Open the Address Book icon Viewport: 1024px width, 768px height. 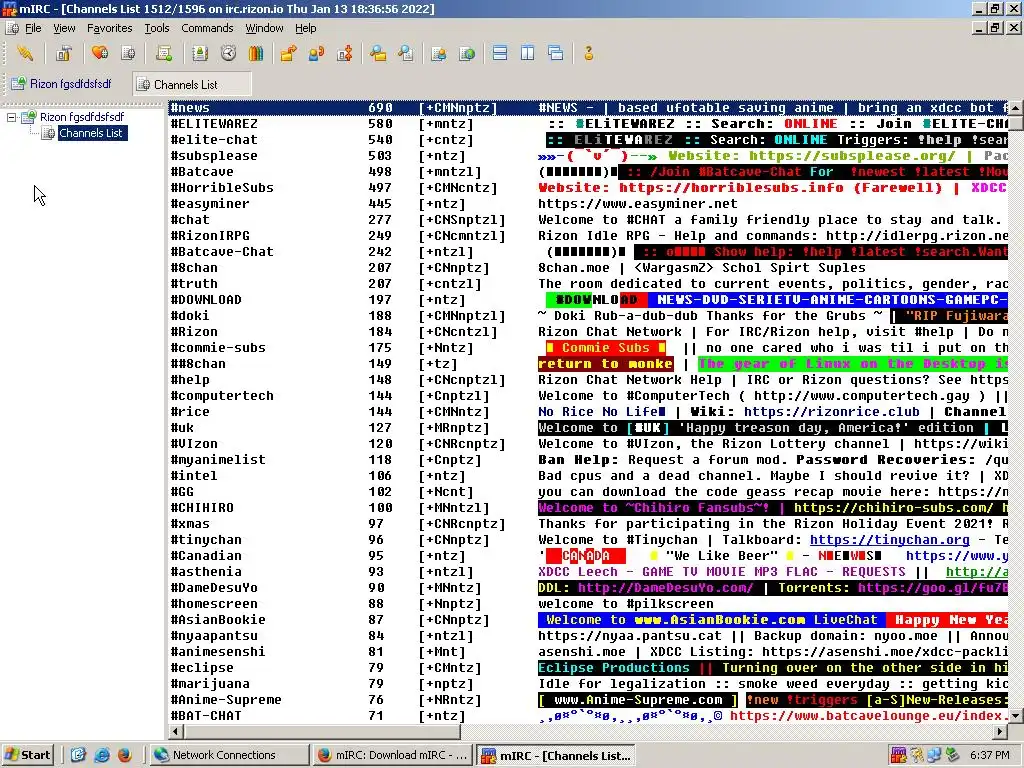[x=200, y=54]
